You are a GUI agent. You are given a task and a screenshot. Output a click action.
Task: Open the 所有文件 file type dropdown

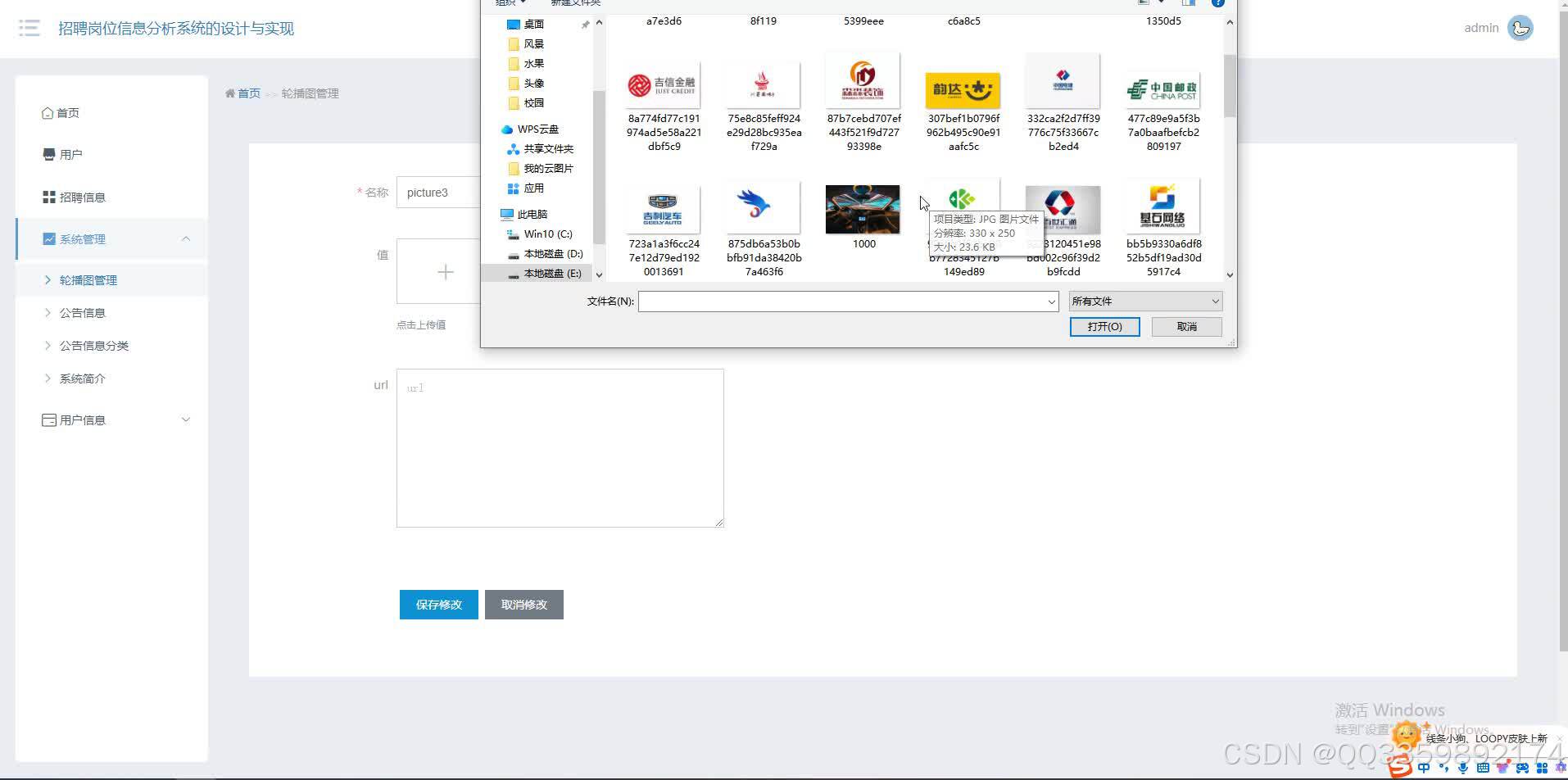pos(1145,302)
